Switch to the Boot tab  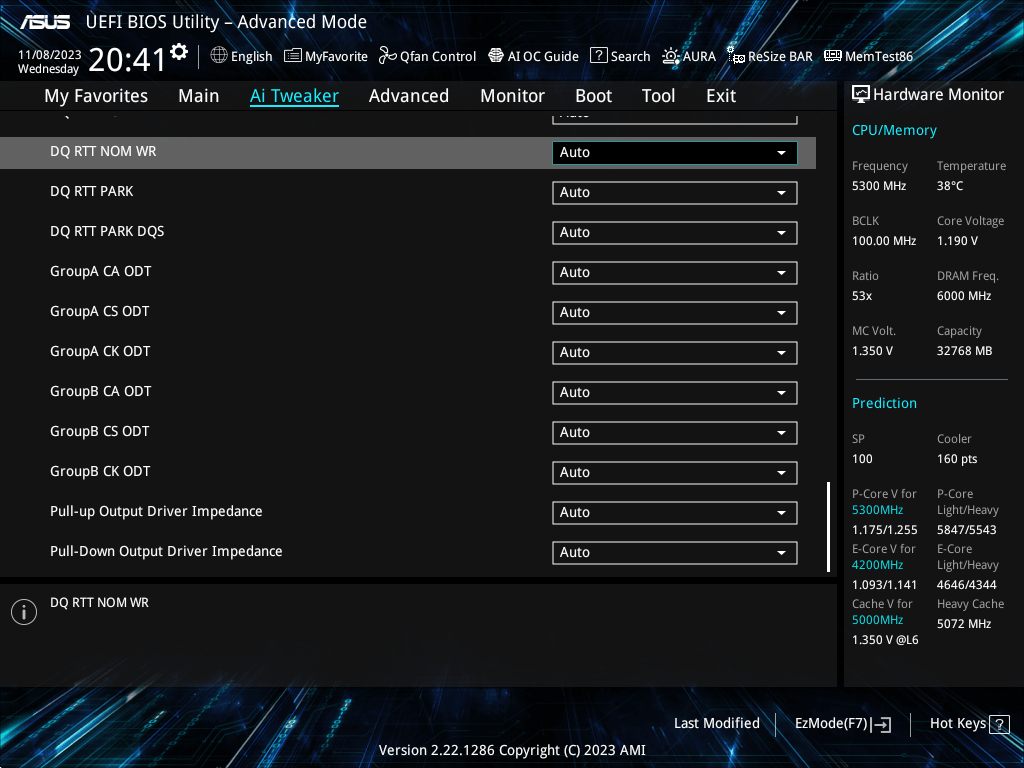tap(593, 96)
